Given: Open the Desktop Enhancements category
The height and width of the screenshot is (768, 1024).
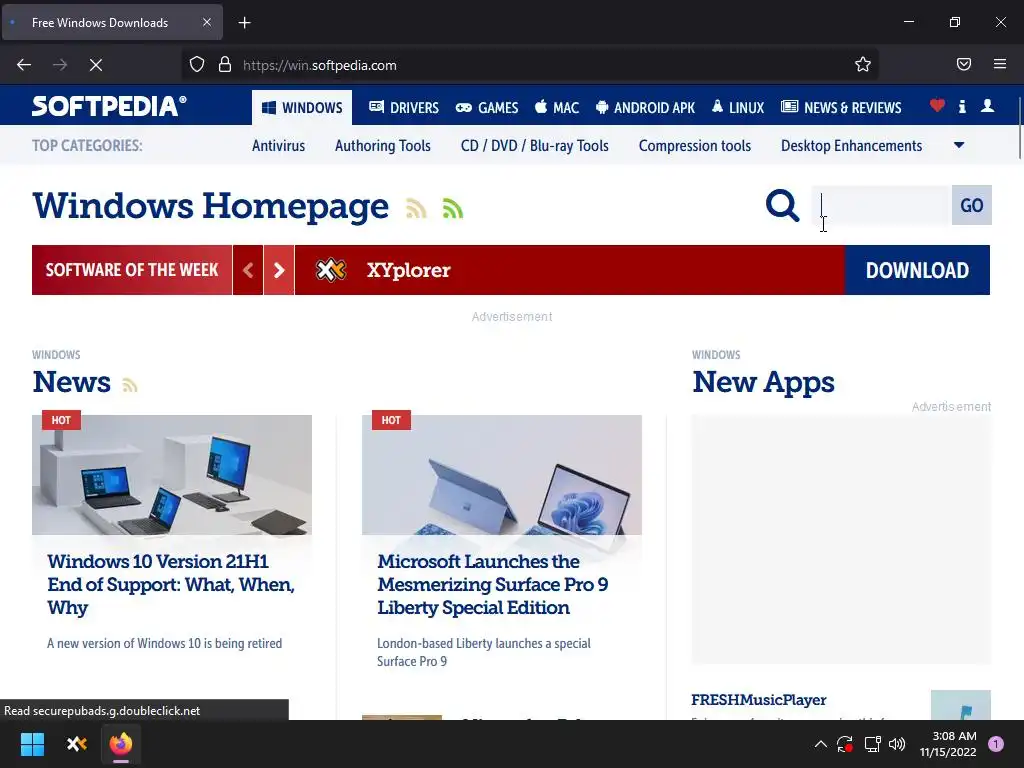Looking at the screenshot, I should [852, 146].
